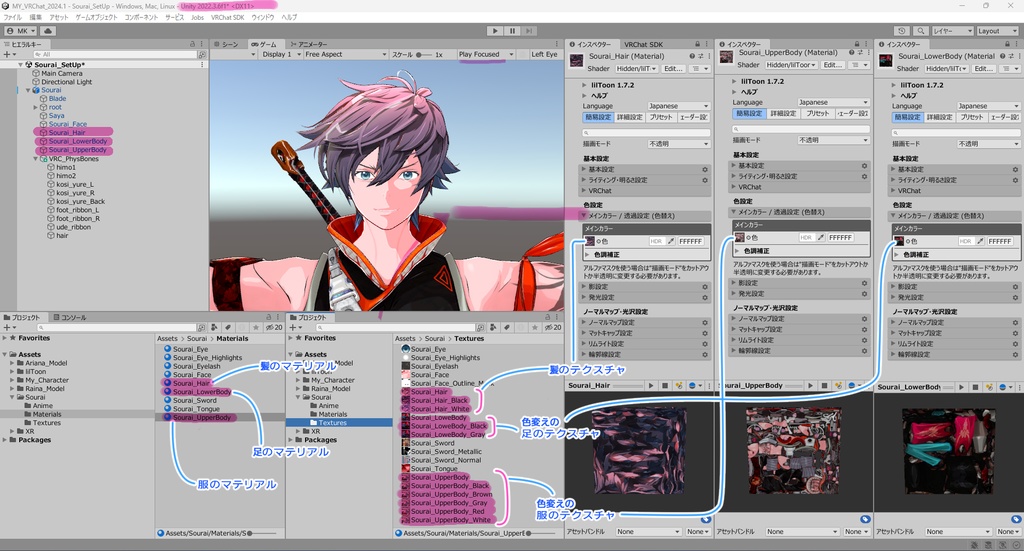Open presets icon beside Sourai_Hair (Material)
This screenshot has width=1024, height=551.
(x=700, y=56)
